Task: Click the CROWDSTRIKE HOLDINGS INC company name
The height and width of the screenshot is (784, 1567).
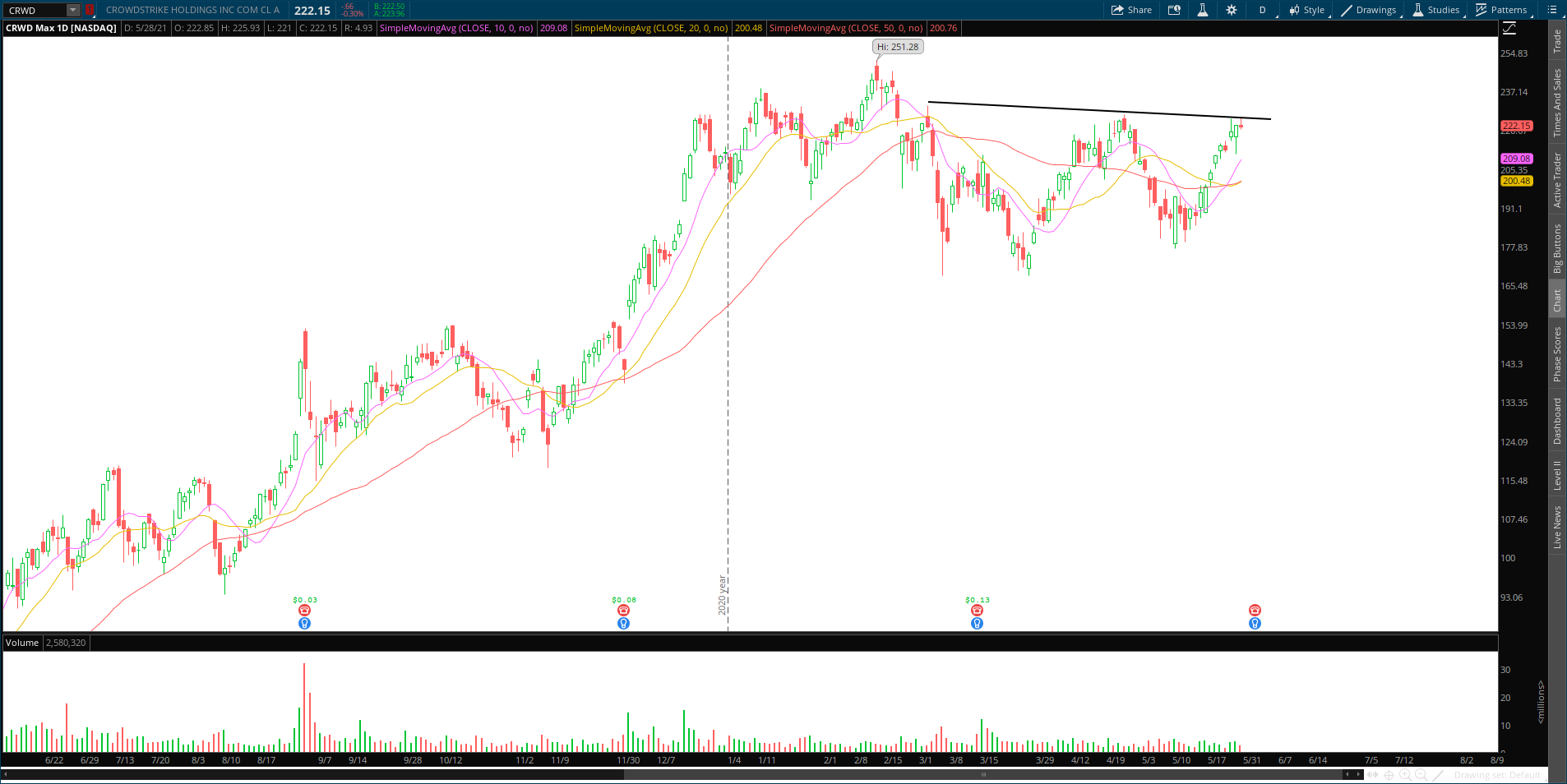Action: [193, 10]
